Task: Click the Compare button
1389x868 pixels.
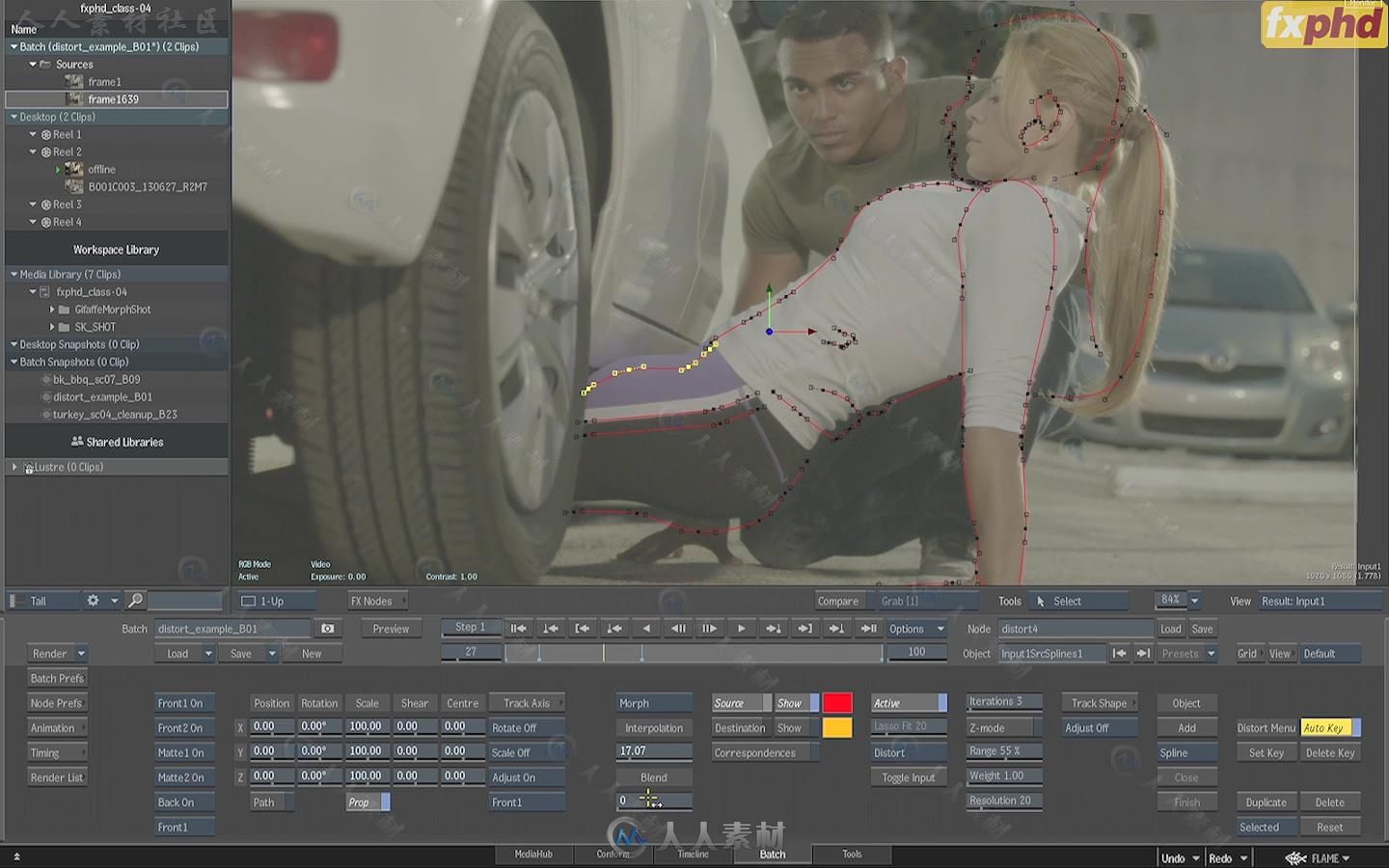Action: (837, 601)
